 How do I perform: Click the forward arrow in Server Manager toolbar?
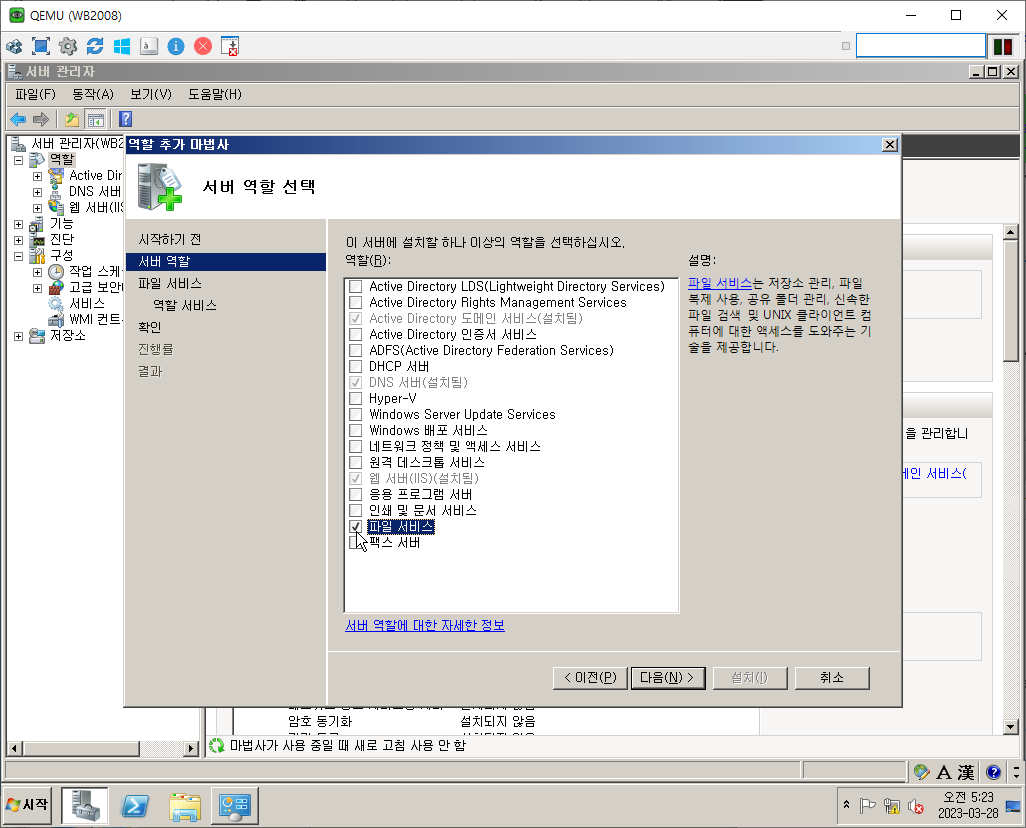click(x=41, y=119)
